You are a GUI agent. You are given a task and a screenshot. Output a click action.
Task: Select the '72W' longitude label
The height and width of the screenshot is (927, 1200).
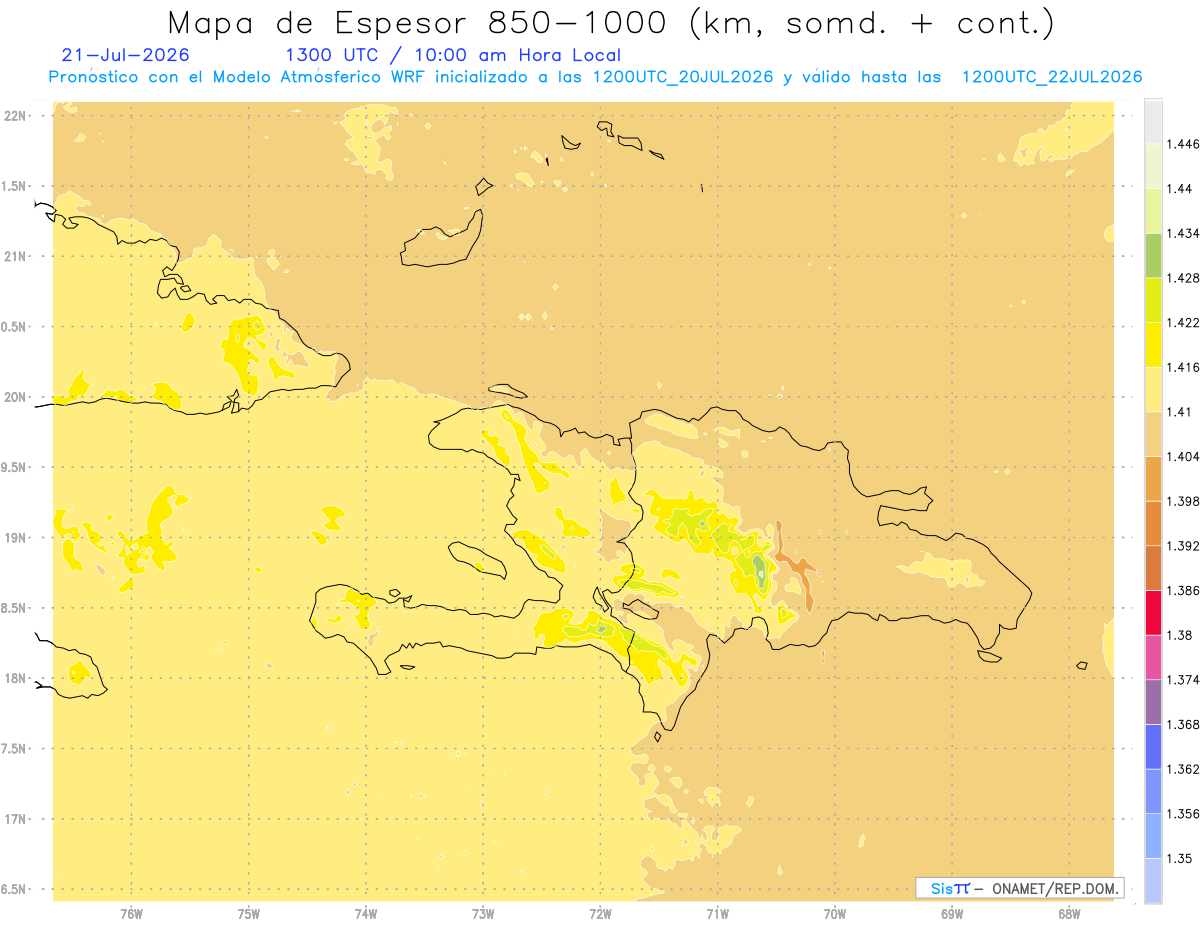tap(600, 913)
